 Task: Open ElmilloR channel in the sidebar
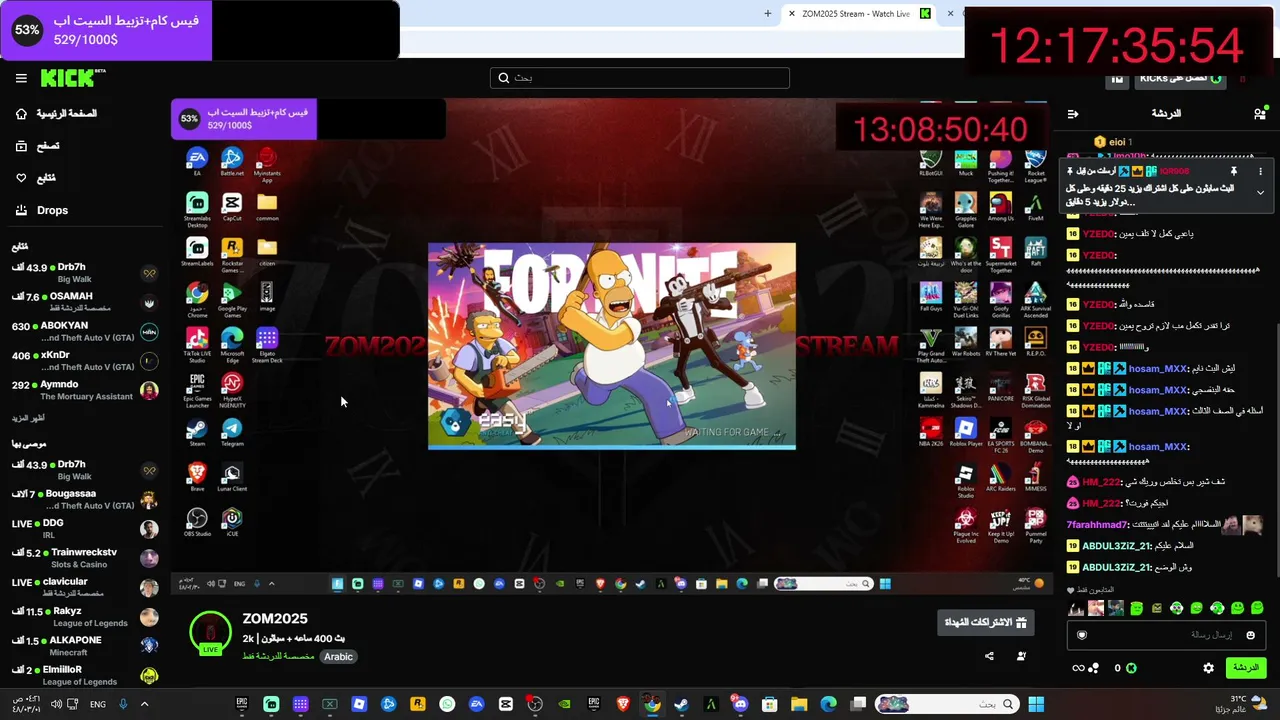85,675
